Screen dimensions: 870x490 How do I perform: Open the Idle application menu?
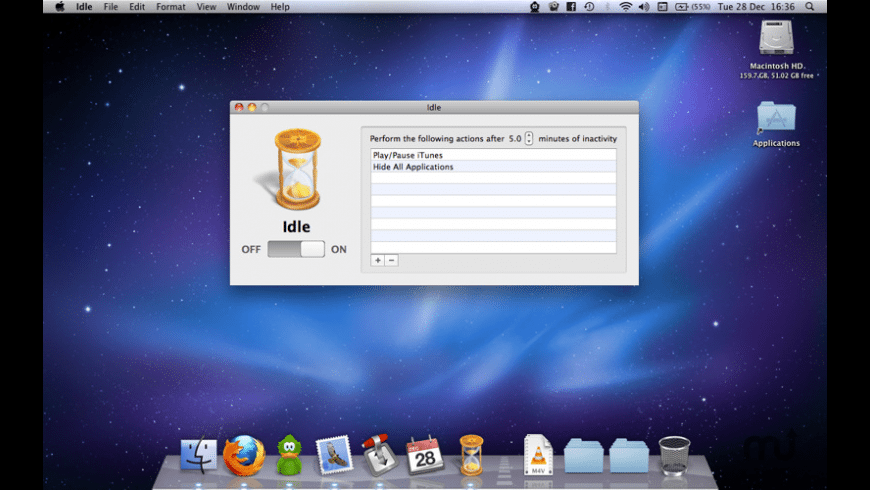pos(84,7)
